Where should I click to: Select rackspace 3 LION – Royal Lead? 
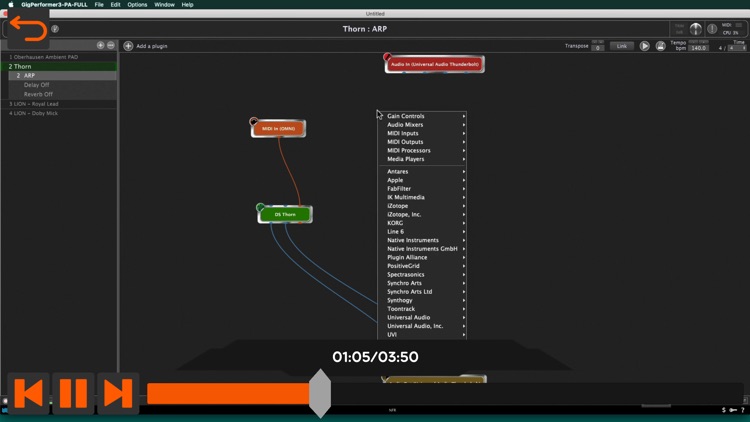[x=59, y=104]
